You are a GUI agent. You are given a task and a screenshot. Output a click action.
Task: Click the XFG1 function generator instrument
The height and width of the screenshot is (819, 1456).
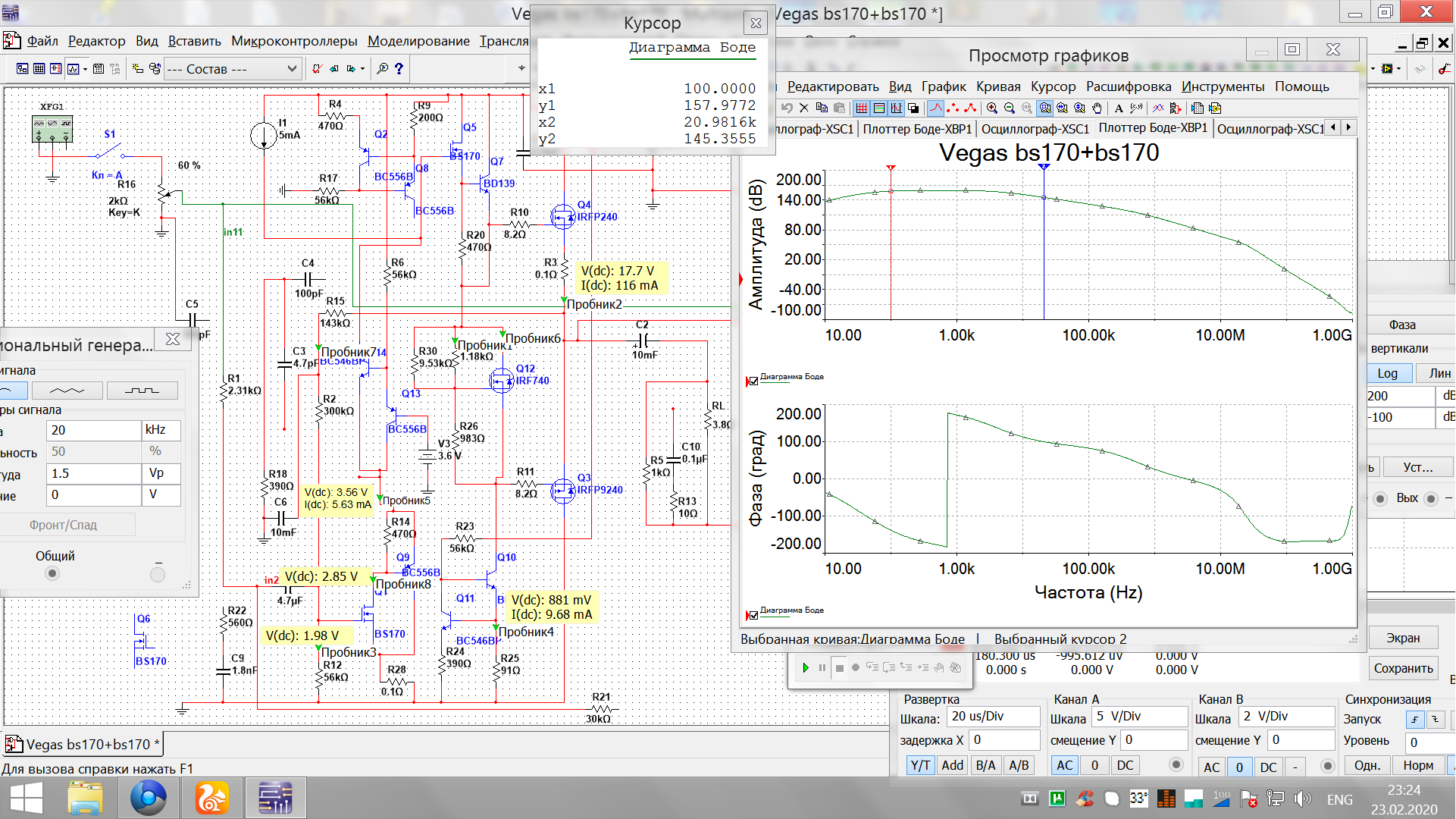click(x=52, y=130)
